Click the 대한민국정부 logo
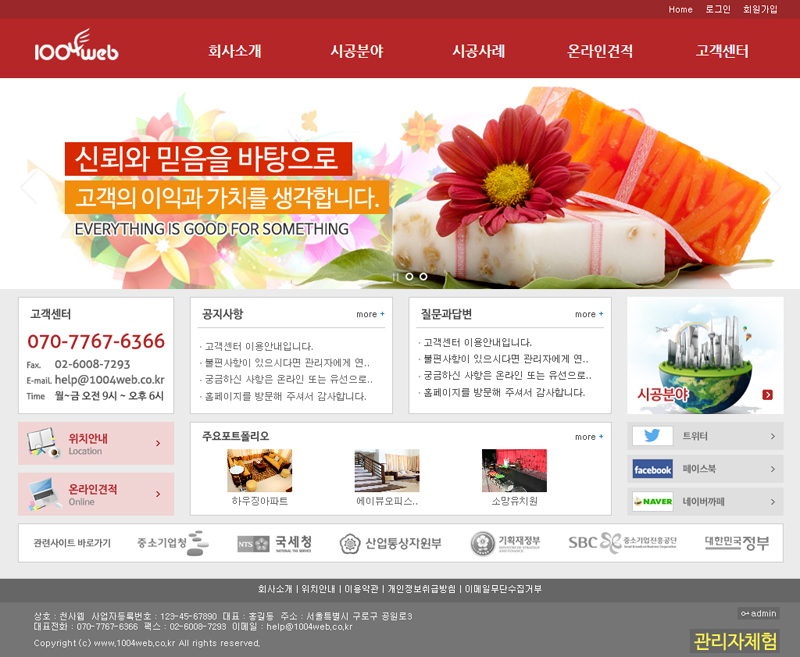Screen dimensions: 800x657 [736, 543]
